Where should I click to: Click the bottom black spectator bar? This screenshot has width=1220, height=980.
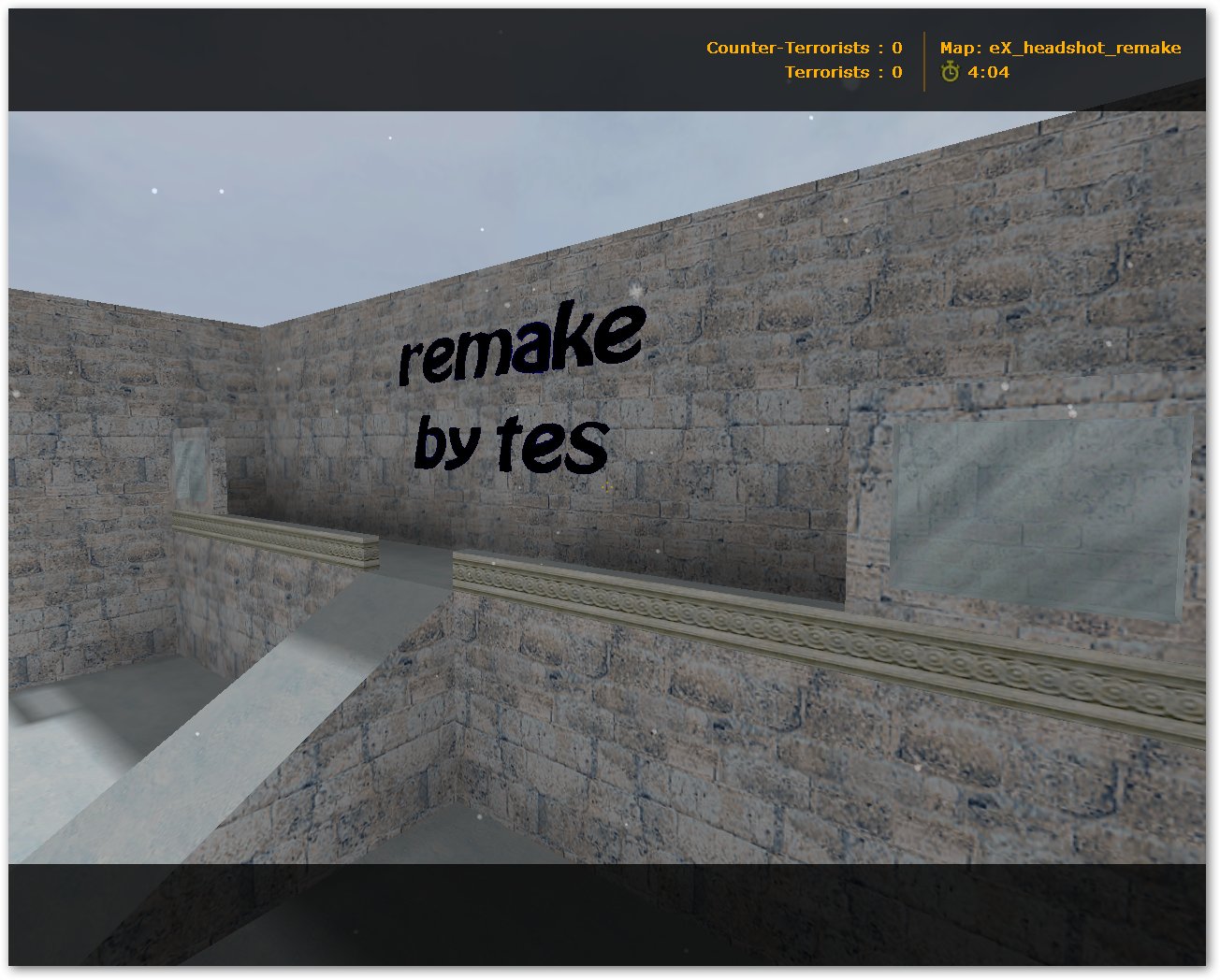point(608,915)
